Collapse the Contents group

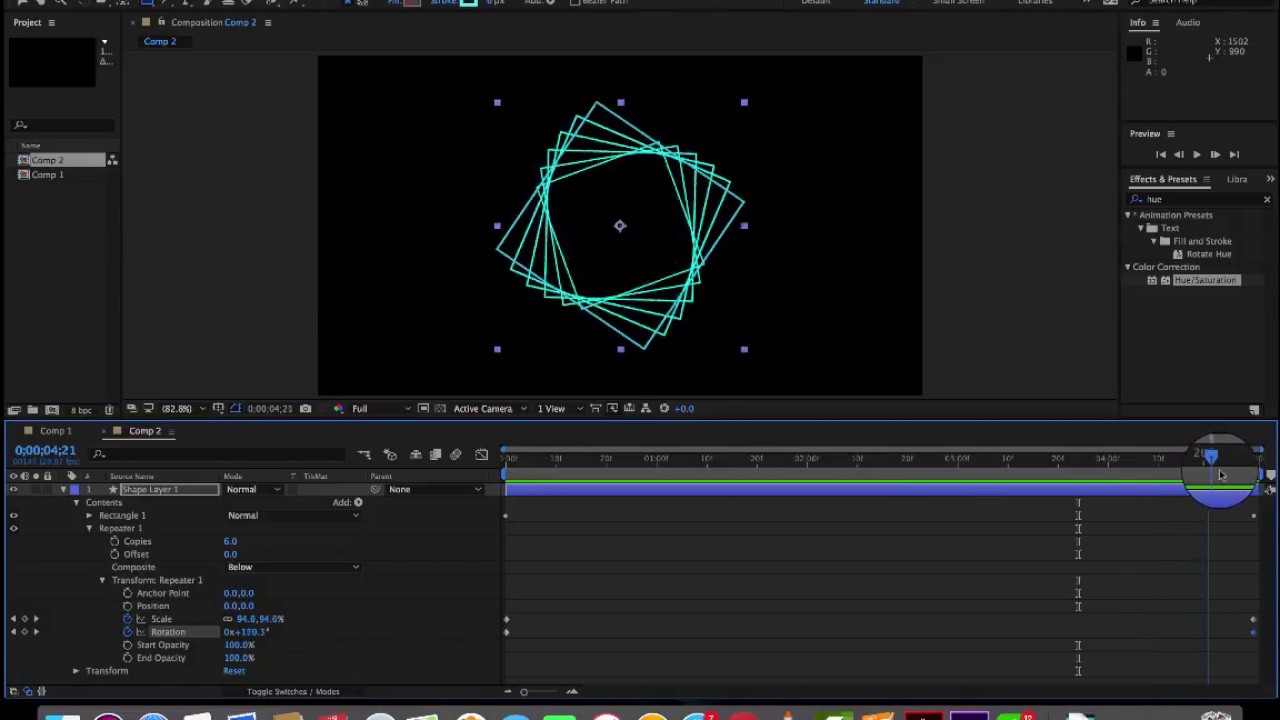click(x=76, y=502)
